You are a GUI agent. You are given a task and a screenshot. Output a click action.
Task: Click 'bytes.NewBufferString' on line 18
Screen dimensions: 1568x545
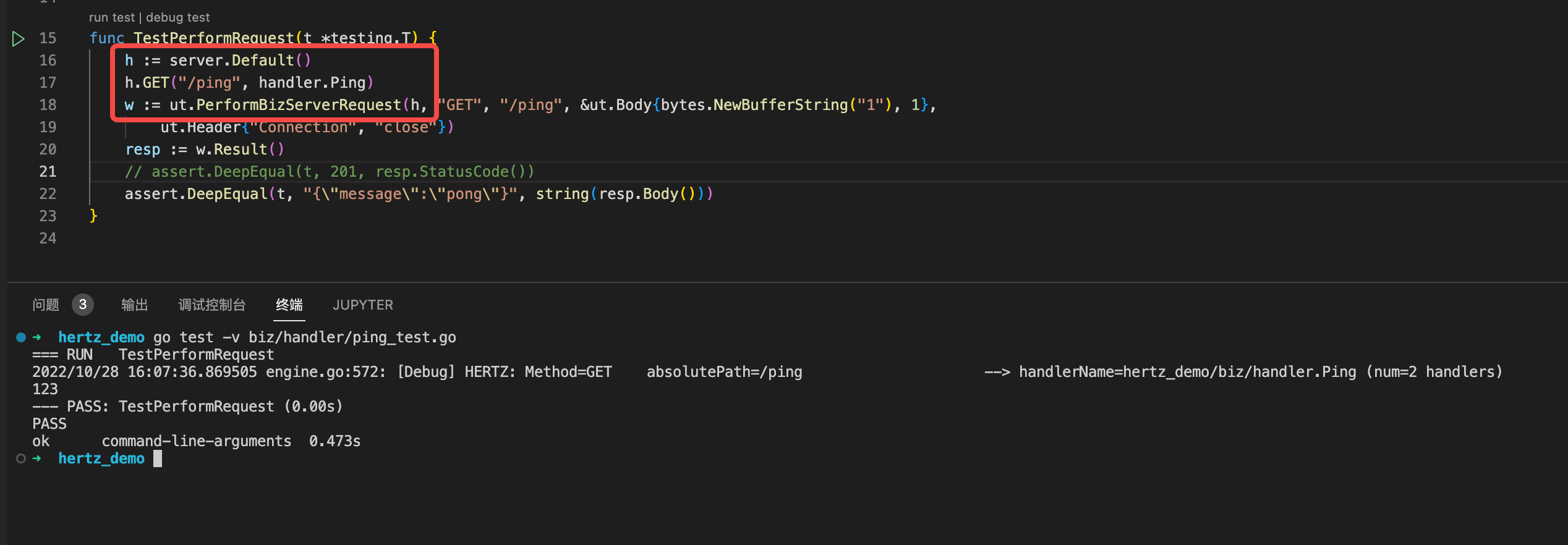(754, 105)
